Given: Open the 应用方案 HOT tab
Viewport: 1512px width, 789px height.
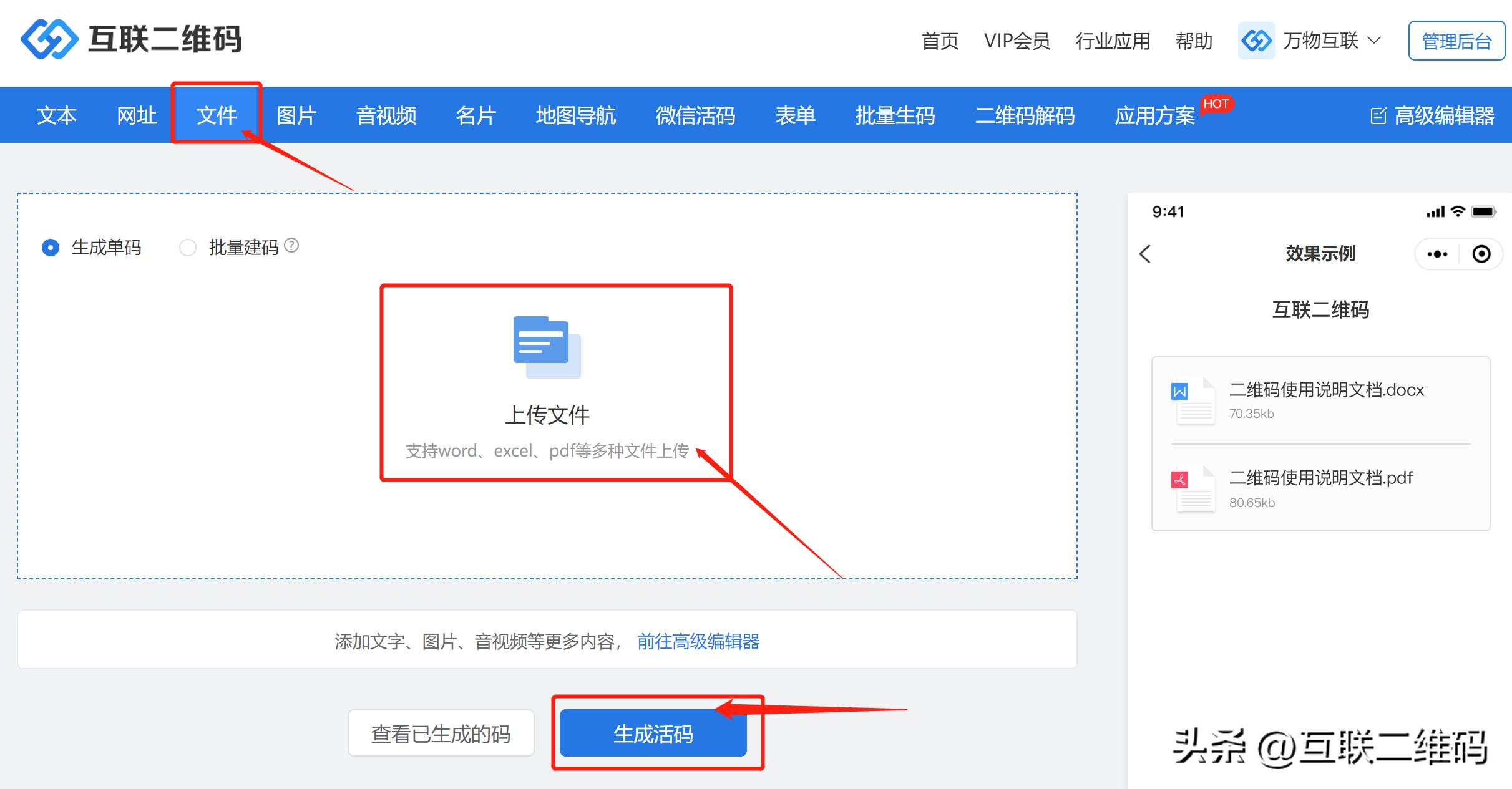Looking at the screenshot, I should 1154,115.
